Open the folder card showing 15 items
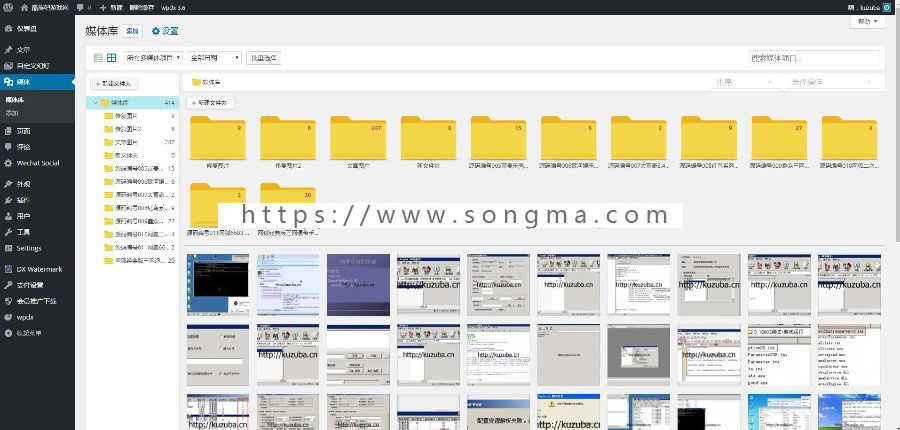The width and height of the screenshot is (900, 430). tap(498, 142)
